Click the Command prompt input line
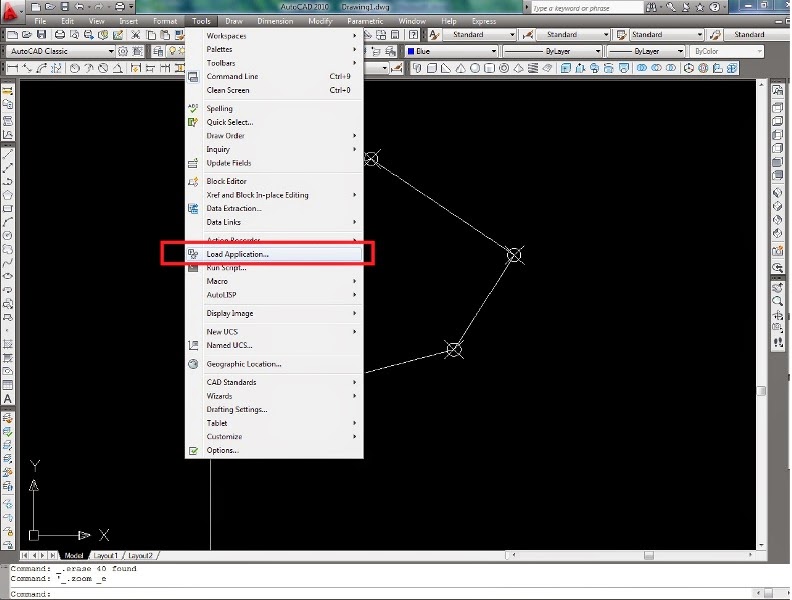Image resolution: width=792 pixels, height=600 pixels. [383, 594]
